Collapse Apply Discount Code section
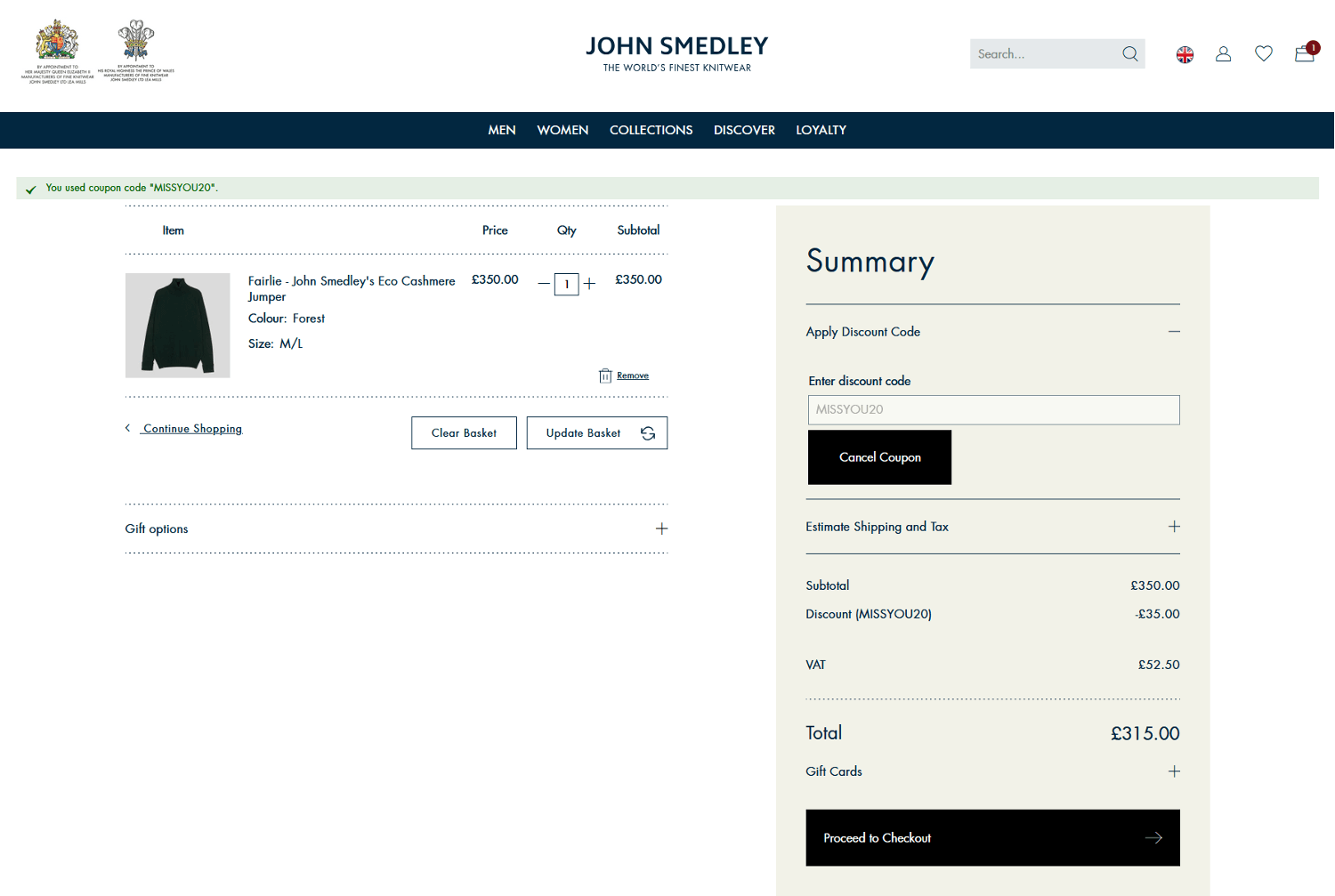 (x=993, y=332)
